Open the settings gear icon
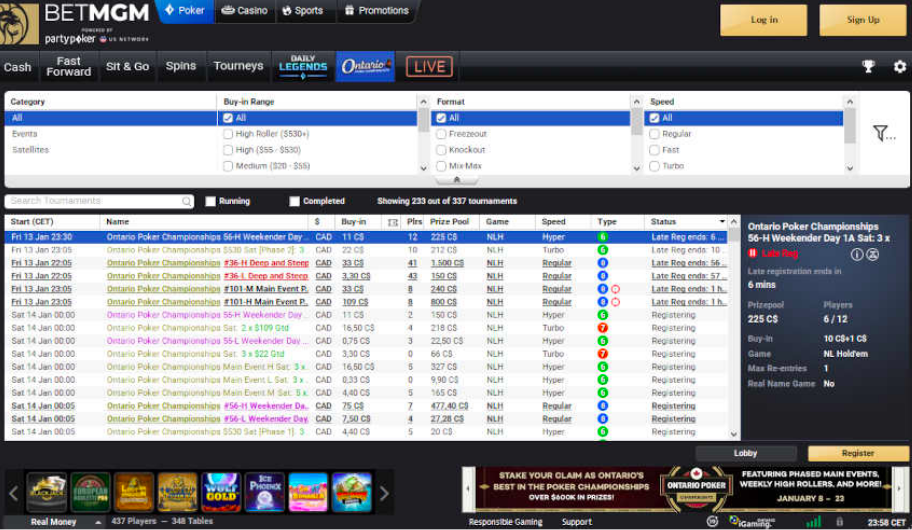 point(899,67)
